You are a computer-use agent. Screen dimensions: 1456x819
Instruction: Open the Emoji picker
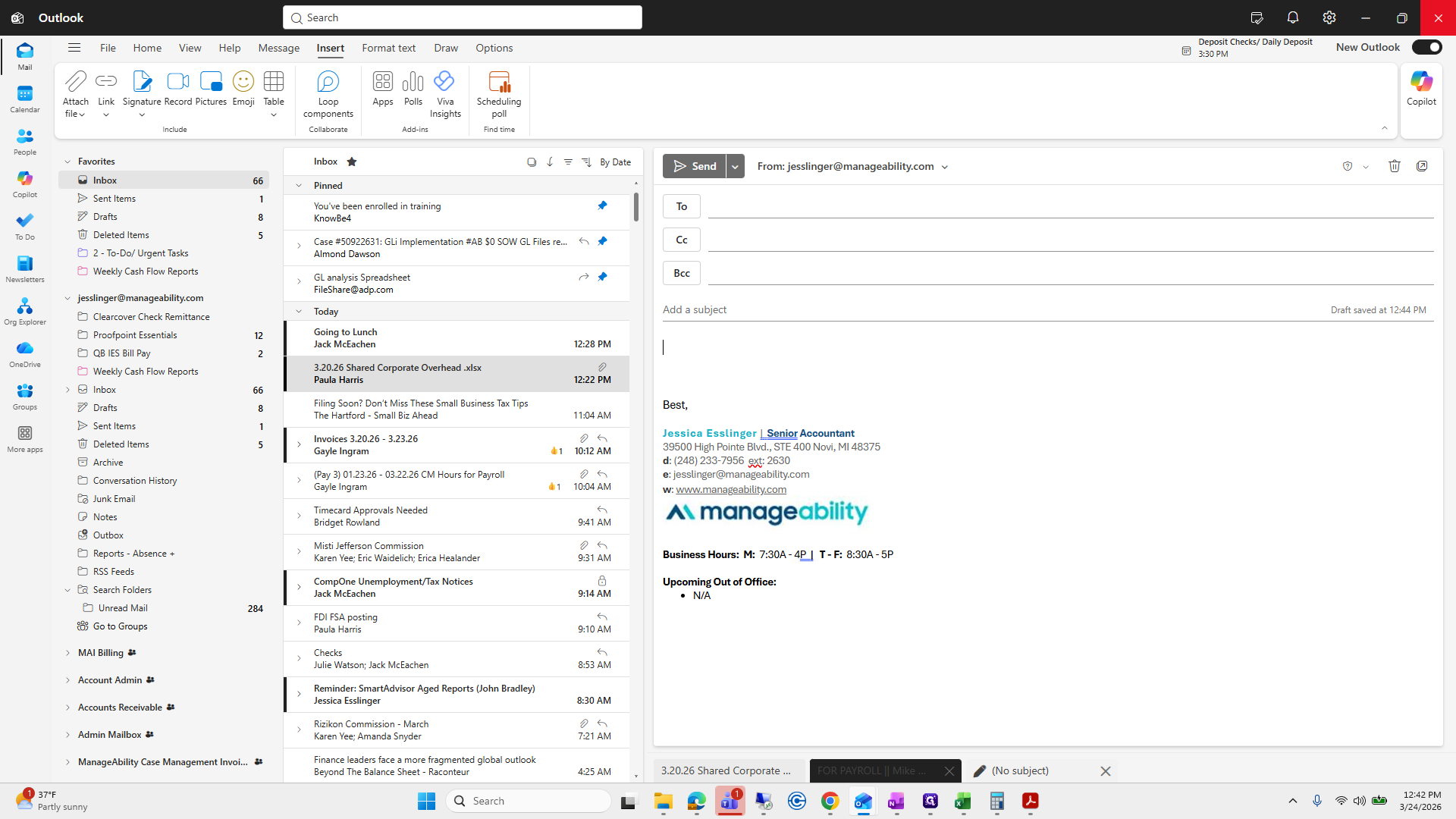[243, 82]
